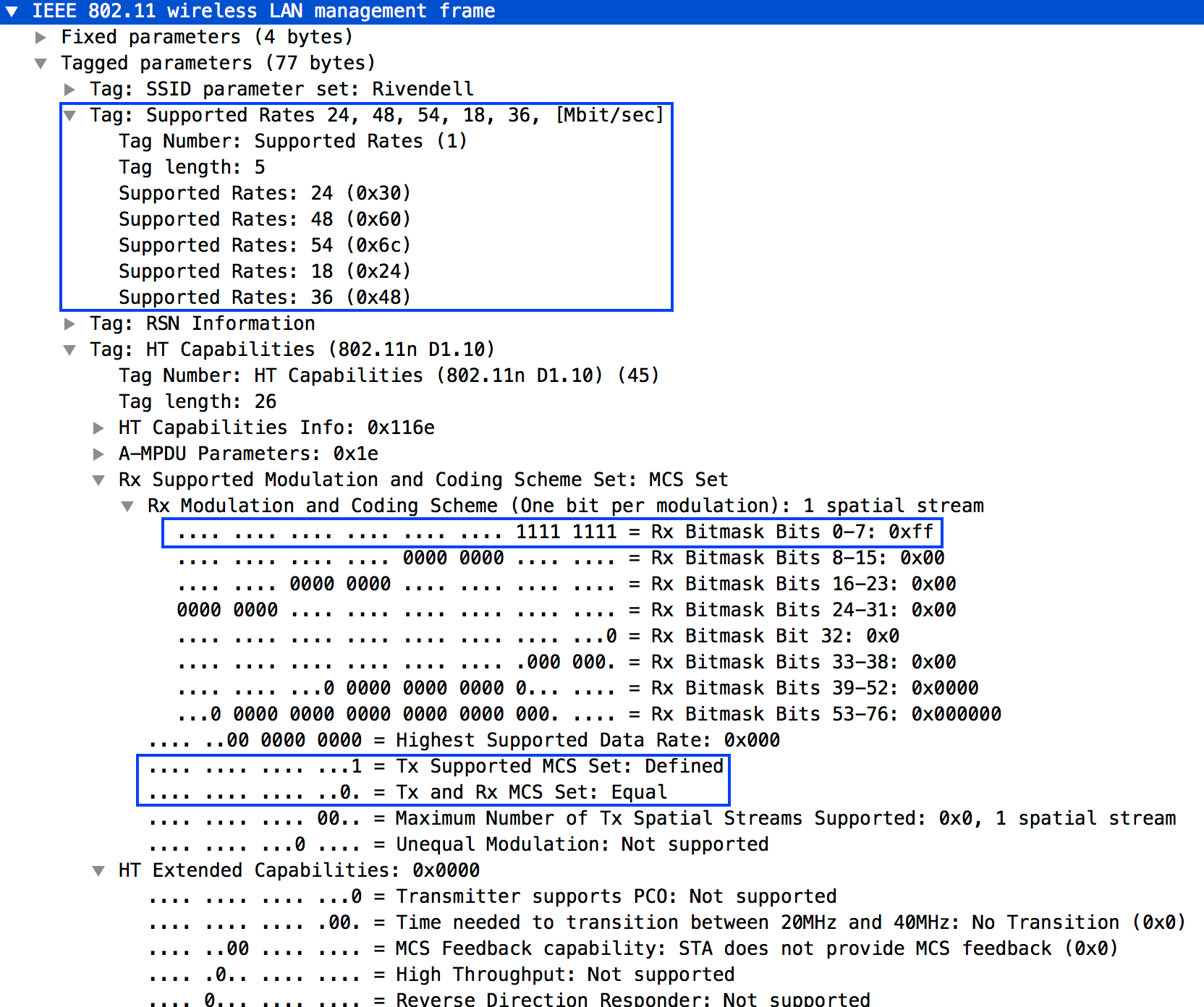Viewport: 1204px width, 1007px height.
Task: Select 'Tx Supported MCS Set: Defined' row
Action: tap(436, 766)
